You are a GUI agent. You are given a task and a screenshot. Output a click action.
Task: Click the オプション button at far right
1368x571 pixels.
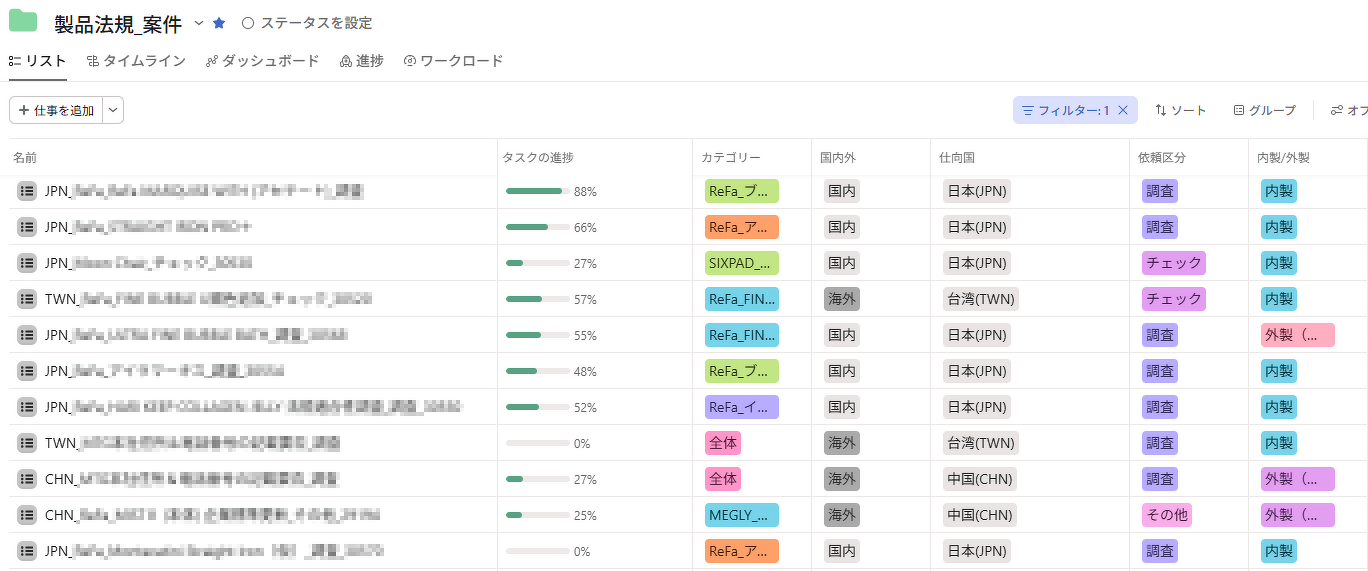coord(1349,110)
